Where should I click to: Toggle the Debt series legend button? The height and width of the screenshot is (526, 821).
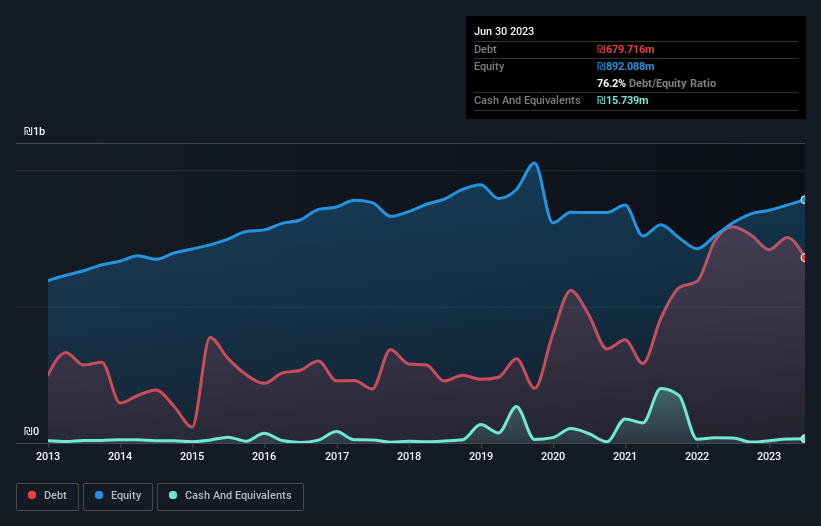click(x=48, y=496)
